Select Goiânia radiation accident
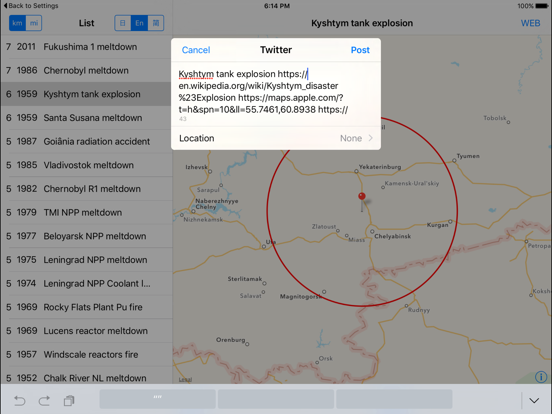 (86, 141)
